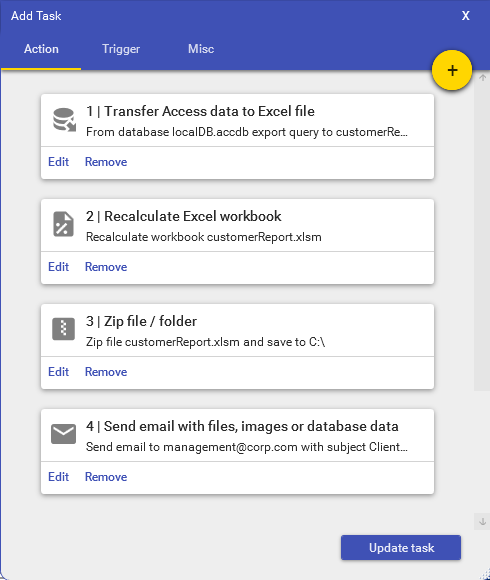This screenshot has width=490, height=580.
Task: Click the yellow plus add action button
Action: click(x=452, y=70)
